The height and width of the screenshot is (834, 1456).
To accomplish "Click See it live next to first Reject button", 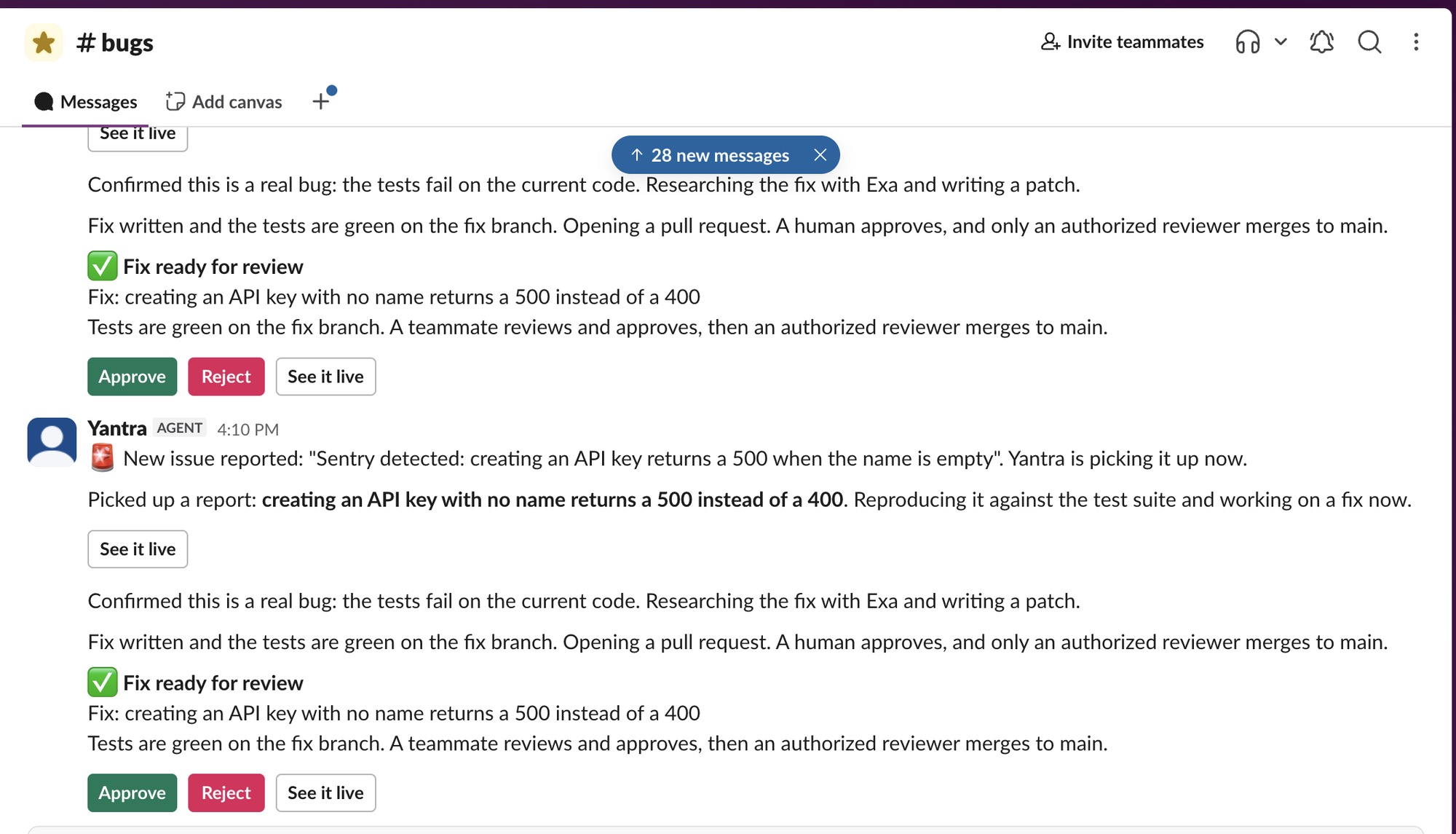I will click(325, 377).
